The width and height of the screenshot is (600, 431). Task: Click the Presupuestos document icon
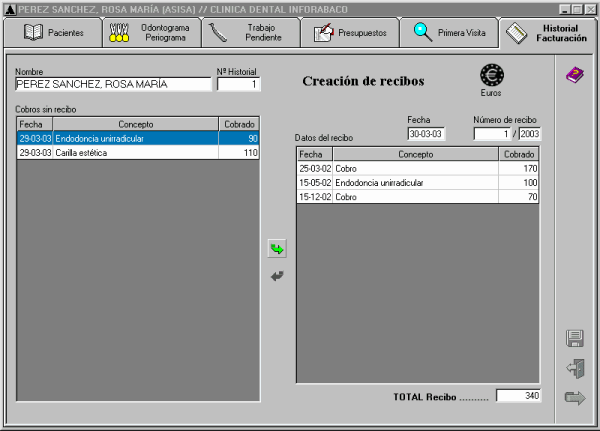pos(323,33)
